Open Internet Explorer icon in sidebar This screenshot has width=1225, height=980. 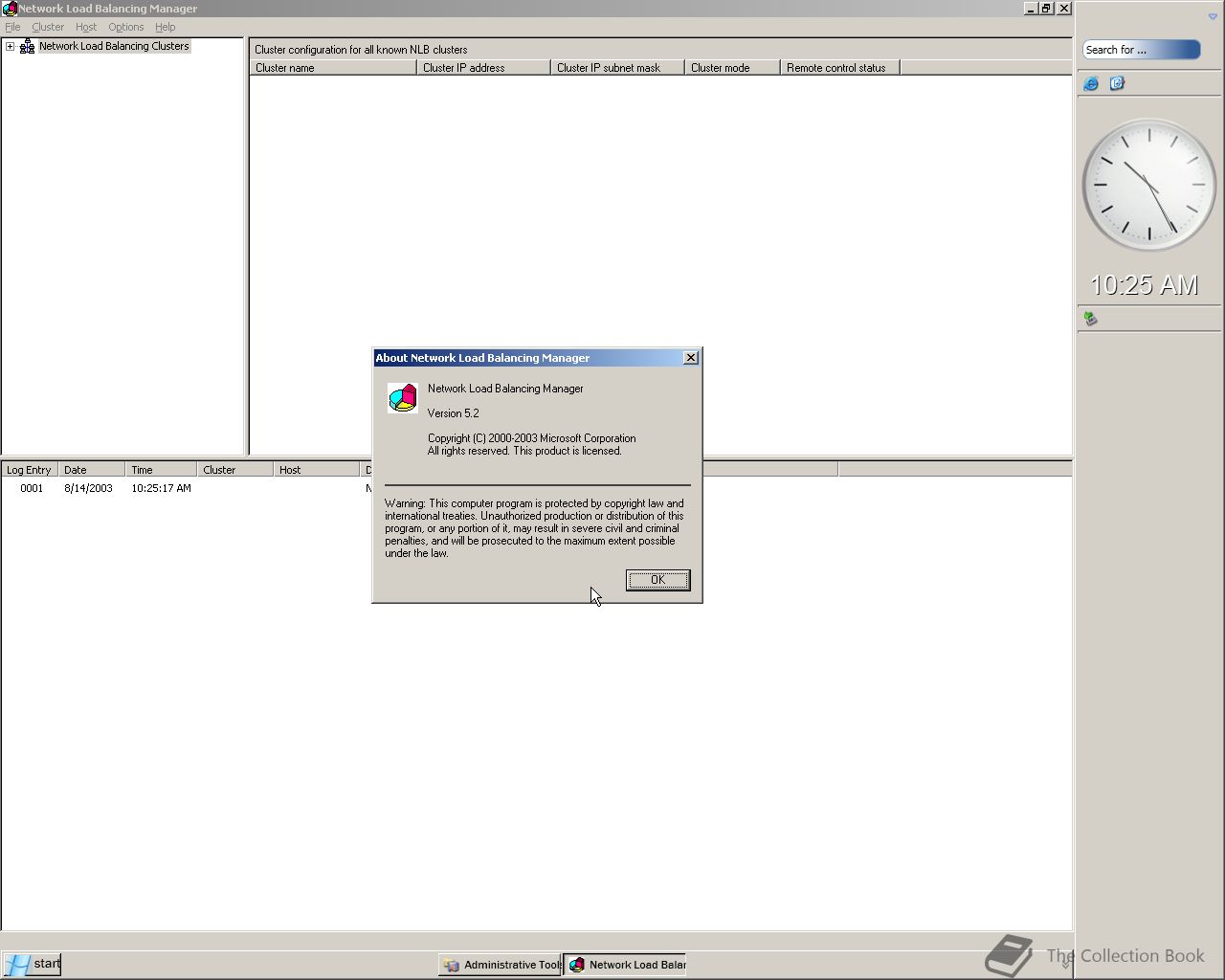[x=1091, y=84]
